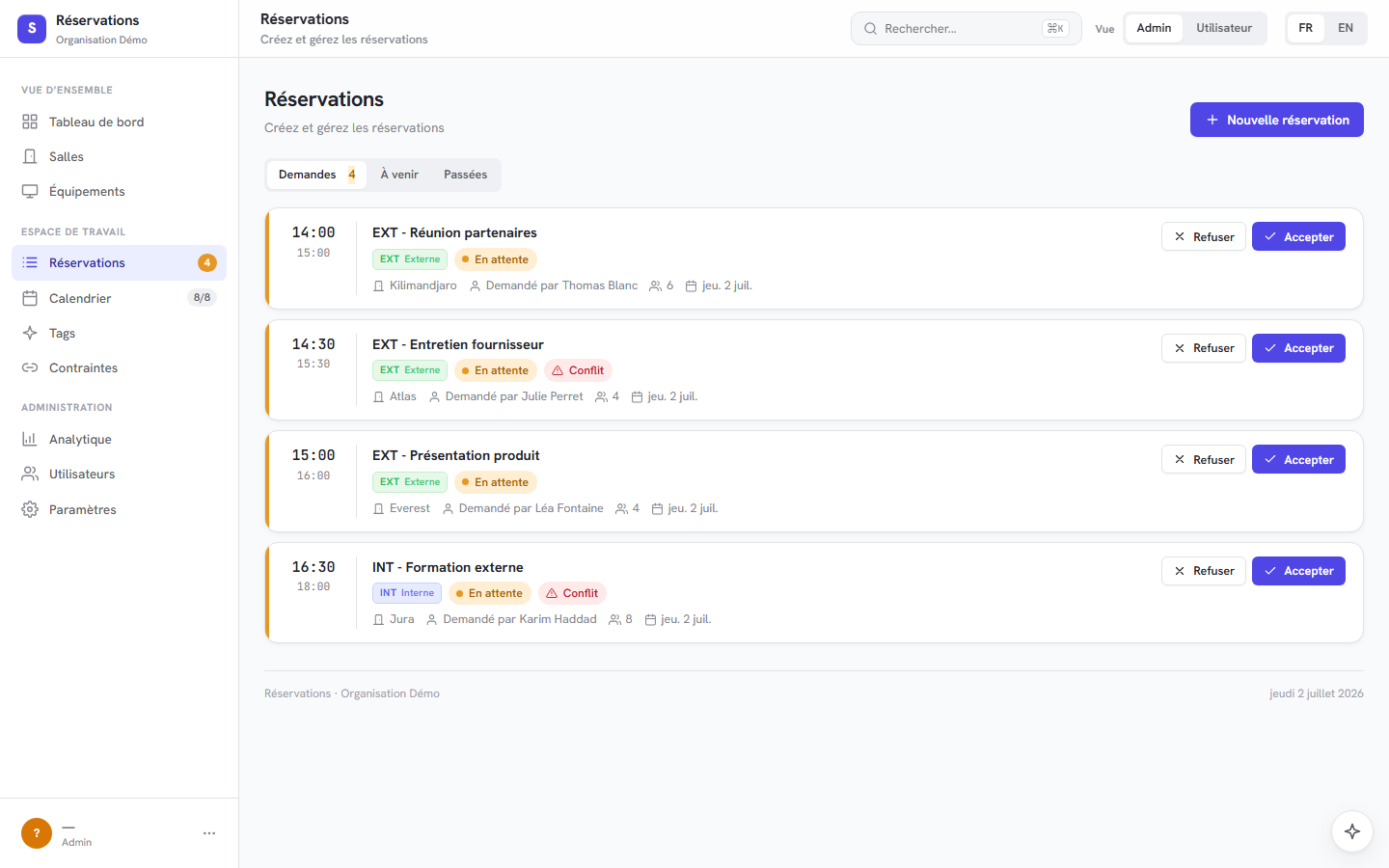Image resolution: width=1389 pixels, height=868 pixels.
Task: Open the Paramètres gear icon
Action: [x=30, y=509]
